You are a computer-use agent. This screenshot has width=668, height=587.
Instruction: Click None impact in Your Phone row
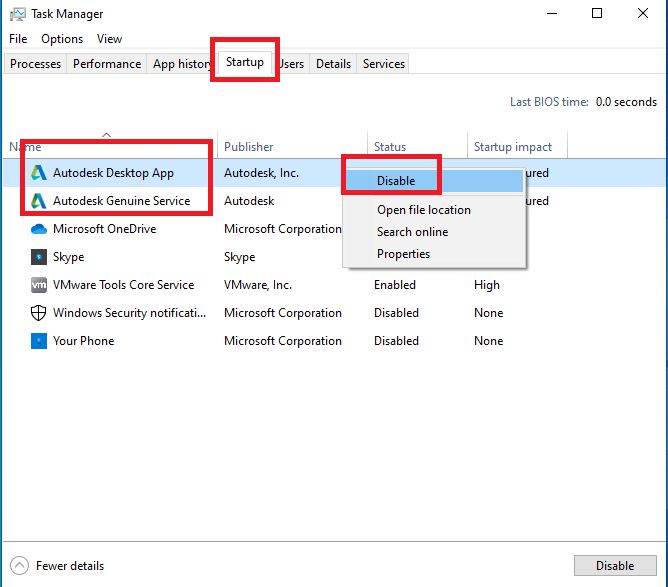(489, 341)
